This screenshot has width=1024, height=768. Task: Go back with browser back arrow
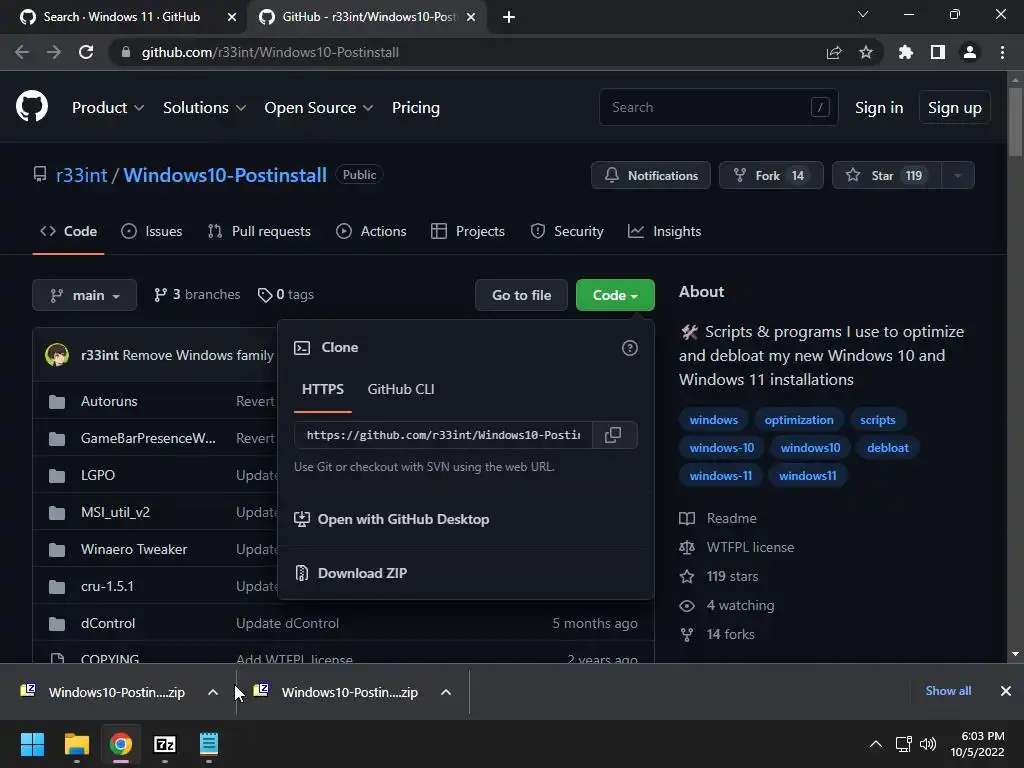click(22, 52)
